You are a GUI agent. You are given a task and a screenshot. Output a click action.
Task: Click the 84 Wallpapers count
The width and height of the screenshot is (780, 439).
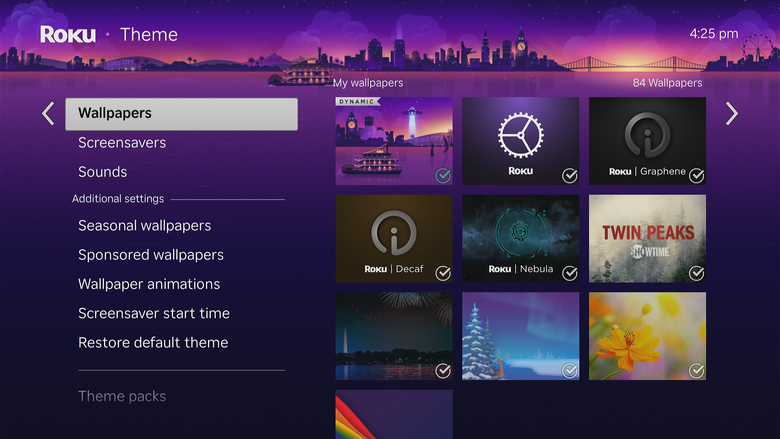(x=667, y=83)
